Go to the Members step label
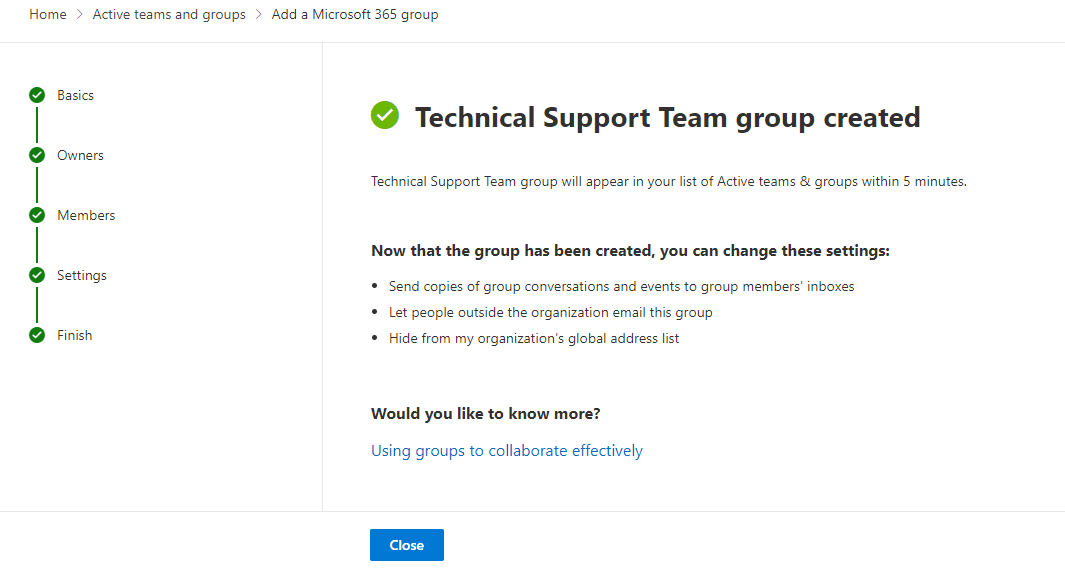Image resolution: width=1065 pixels, height=569 pixels. tap(86, 215)
